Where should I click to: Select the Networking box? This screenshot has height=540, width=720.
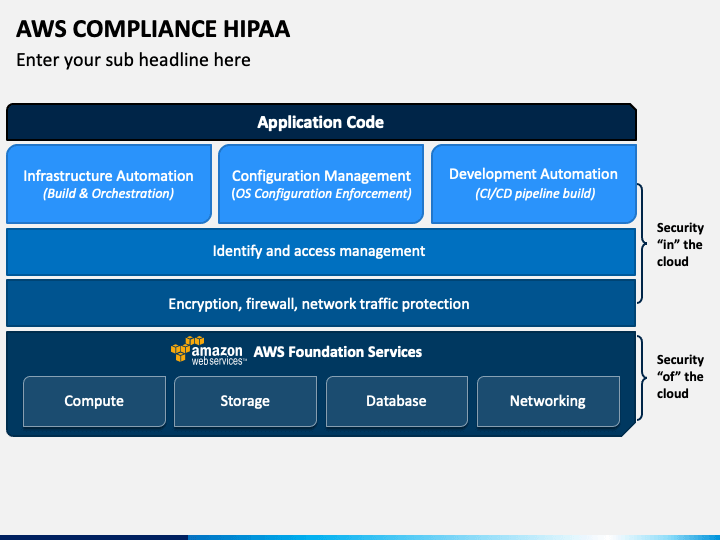(x=548, y=401)
